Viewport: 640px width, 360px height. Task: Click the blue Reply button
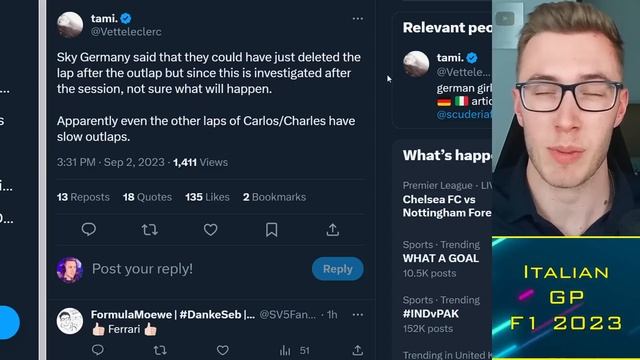tap(338, 269)
